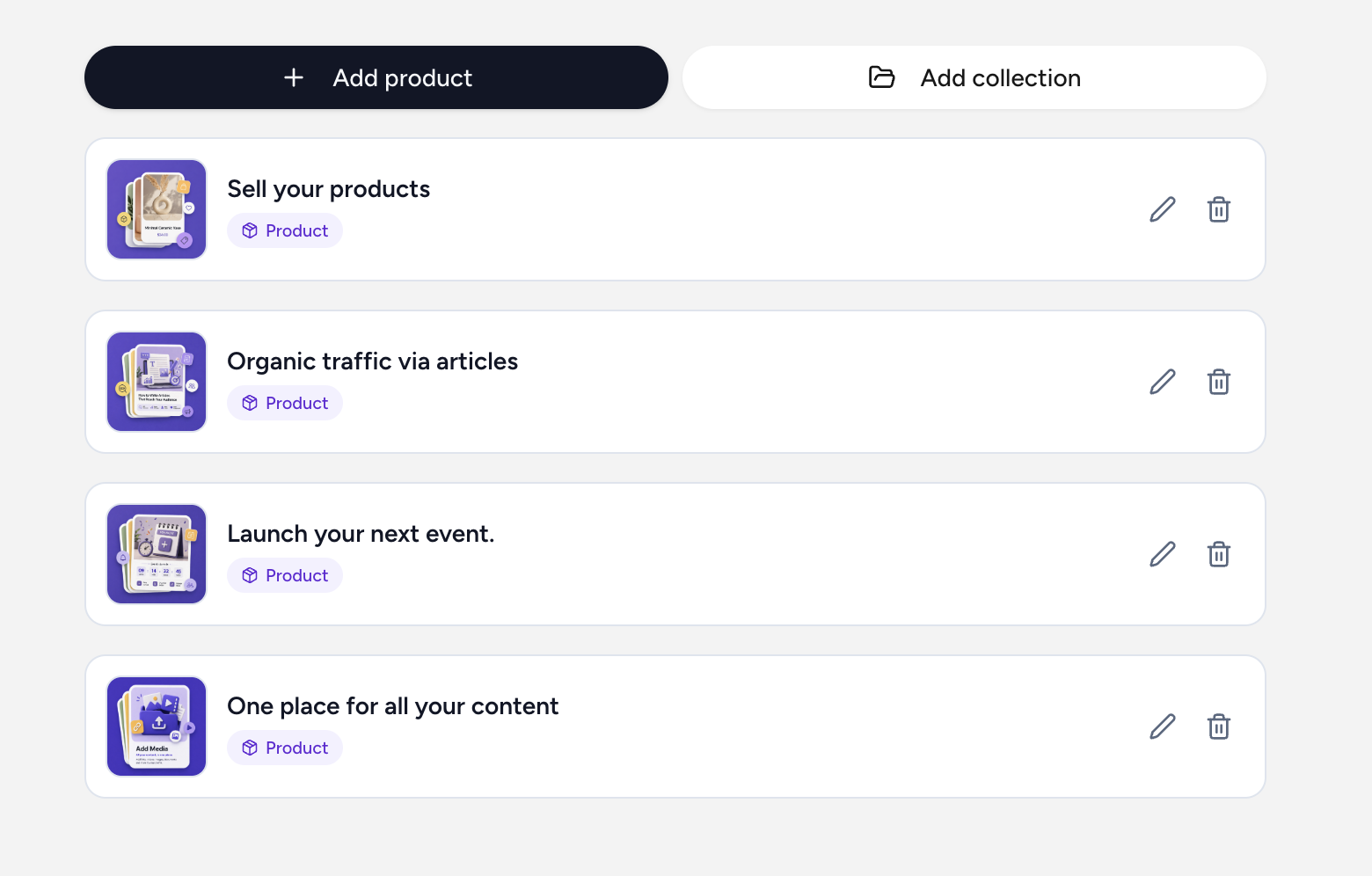Click the plus icon in Add product

pos(294,77)
